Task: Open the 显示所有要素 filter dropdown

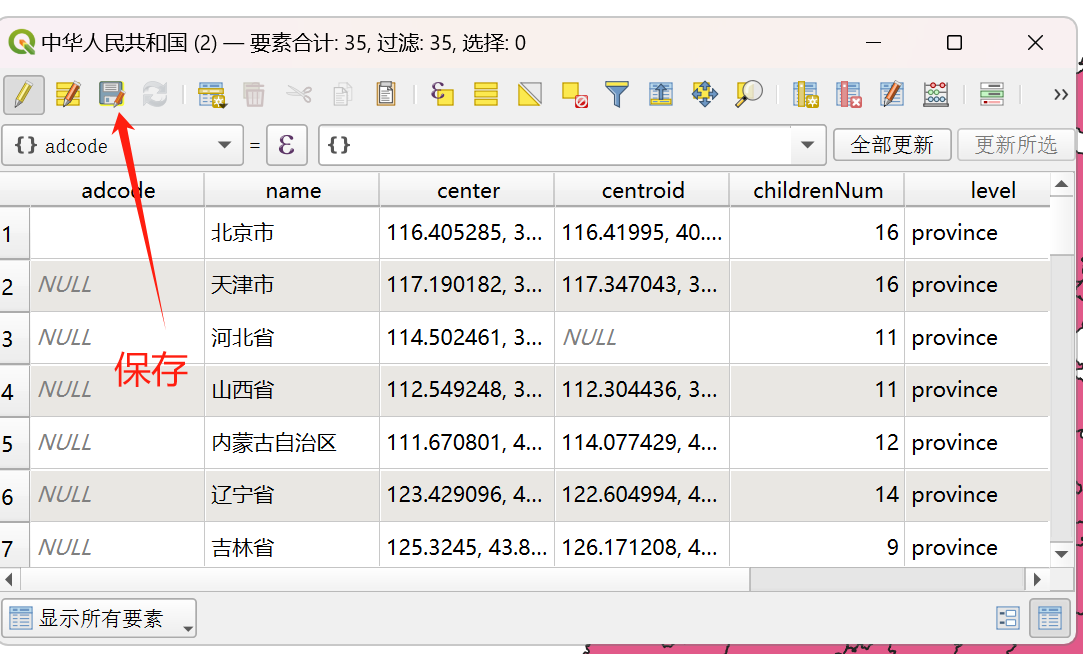Action: tap(99, 618)
